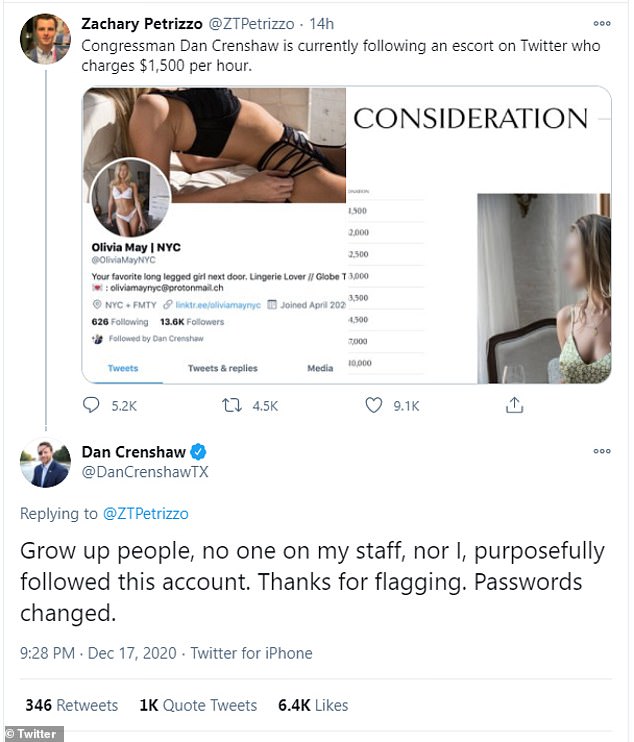The height and width of the screenshot is (742, 634).
Task: Open the @ZTPetrizzo mention link
Action: pyautogui.click(x=146, y=513)
